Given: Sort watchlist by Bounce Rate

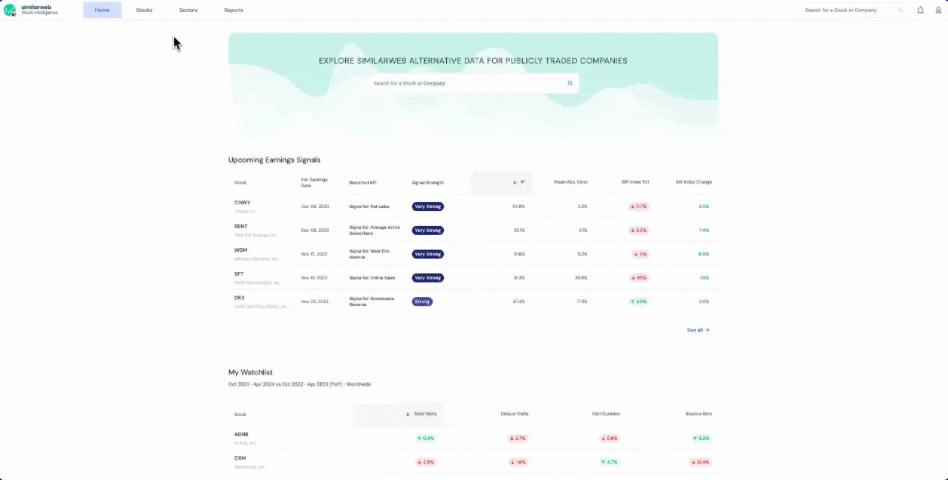Looking at the screenshot, I should [699, 414].
